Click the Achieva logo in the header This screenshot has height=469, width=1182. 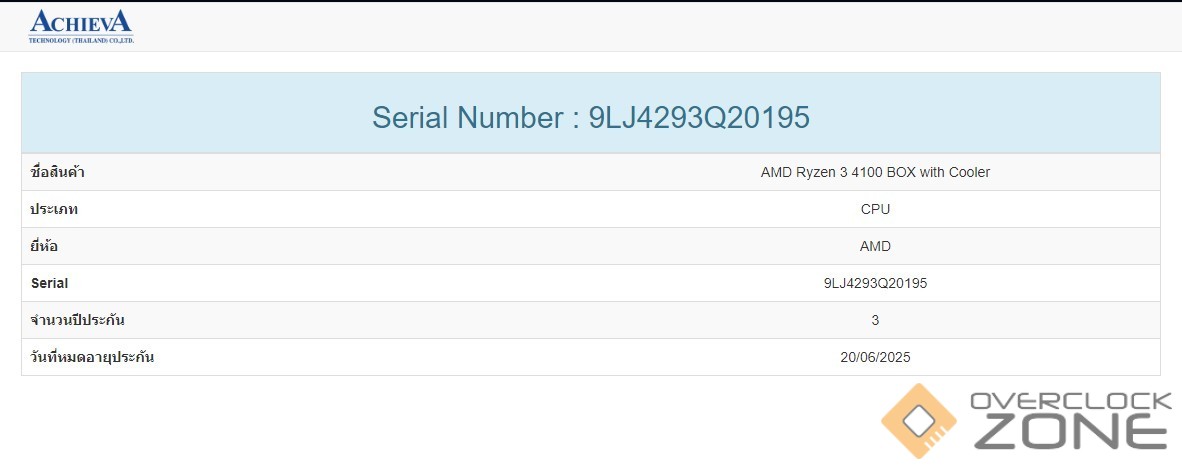80,22
